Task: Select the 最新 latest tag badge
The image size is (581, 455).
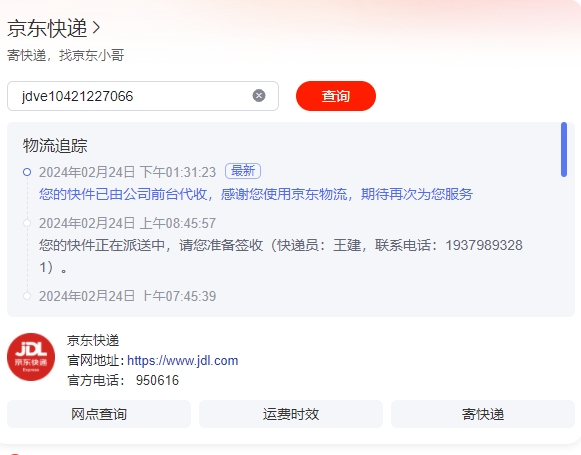Action: click(x=243, y=171)
